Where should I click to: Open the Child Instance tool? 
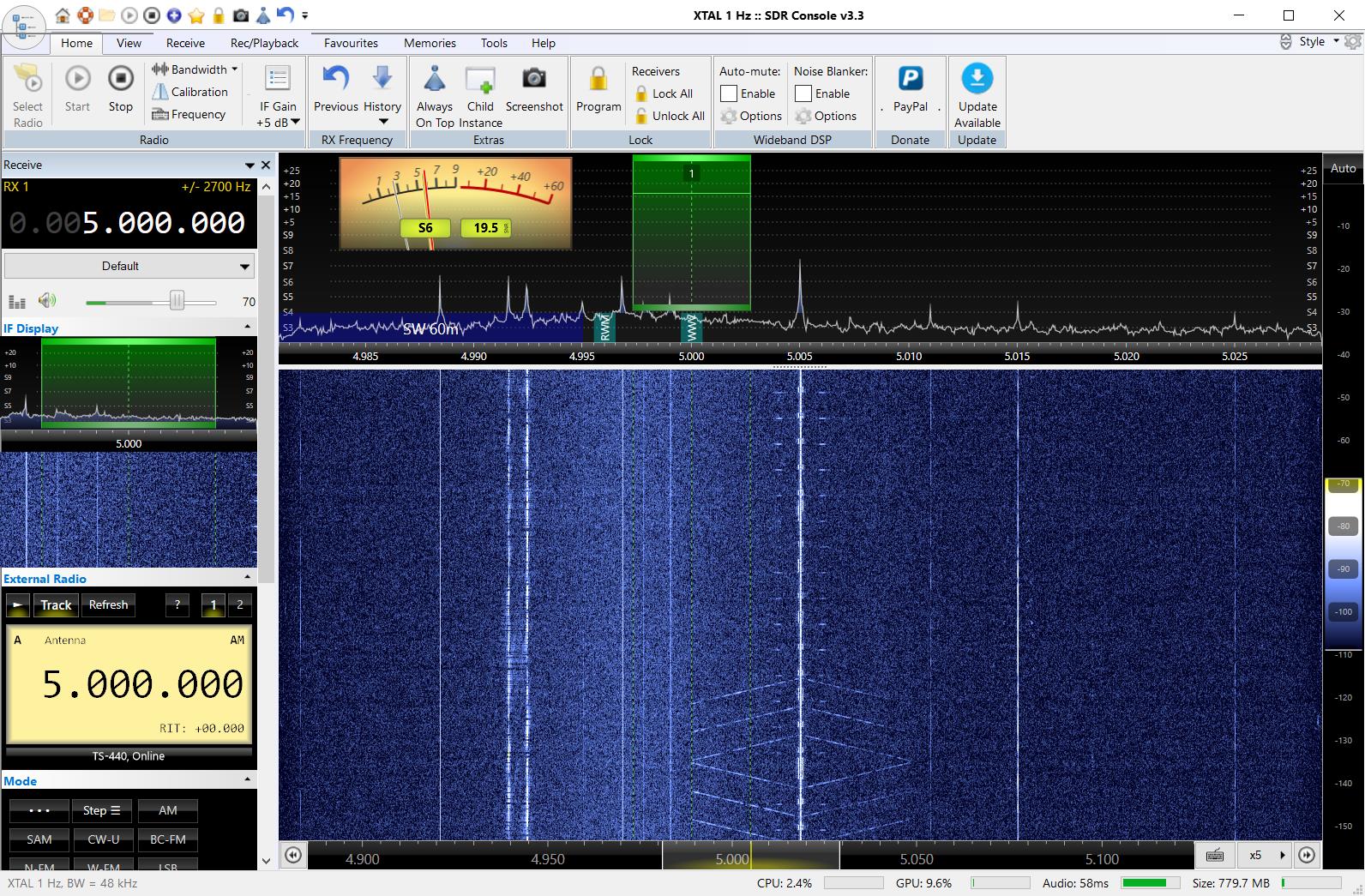pos(480,80)
